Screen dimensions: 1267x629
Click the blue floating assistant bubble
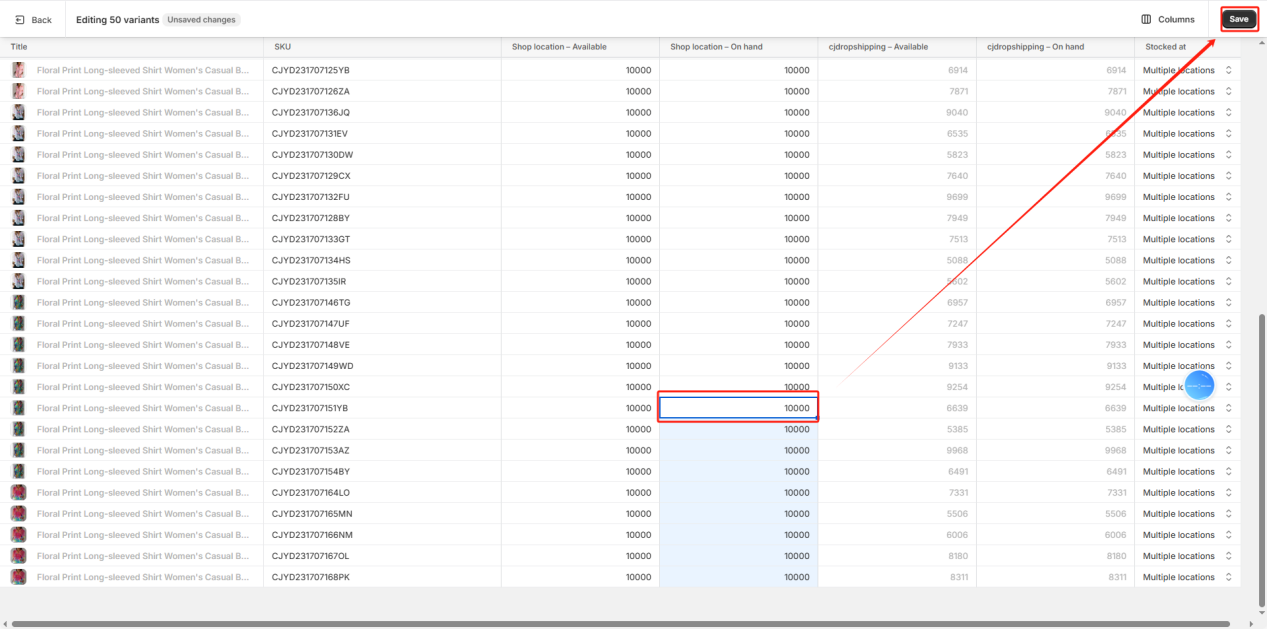pos(1199,385)
